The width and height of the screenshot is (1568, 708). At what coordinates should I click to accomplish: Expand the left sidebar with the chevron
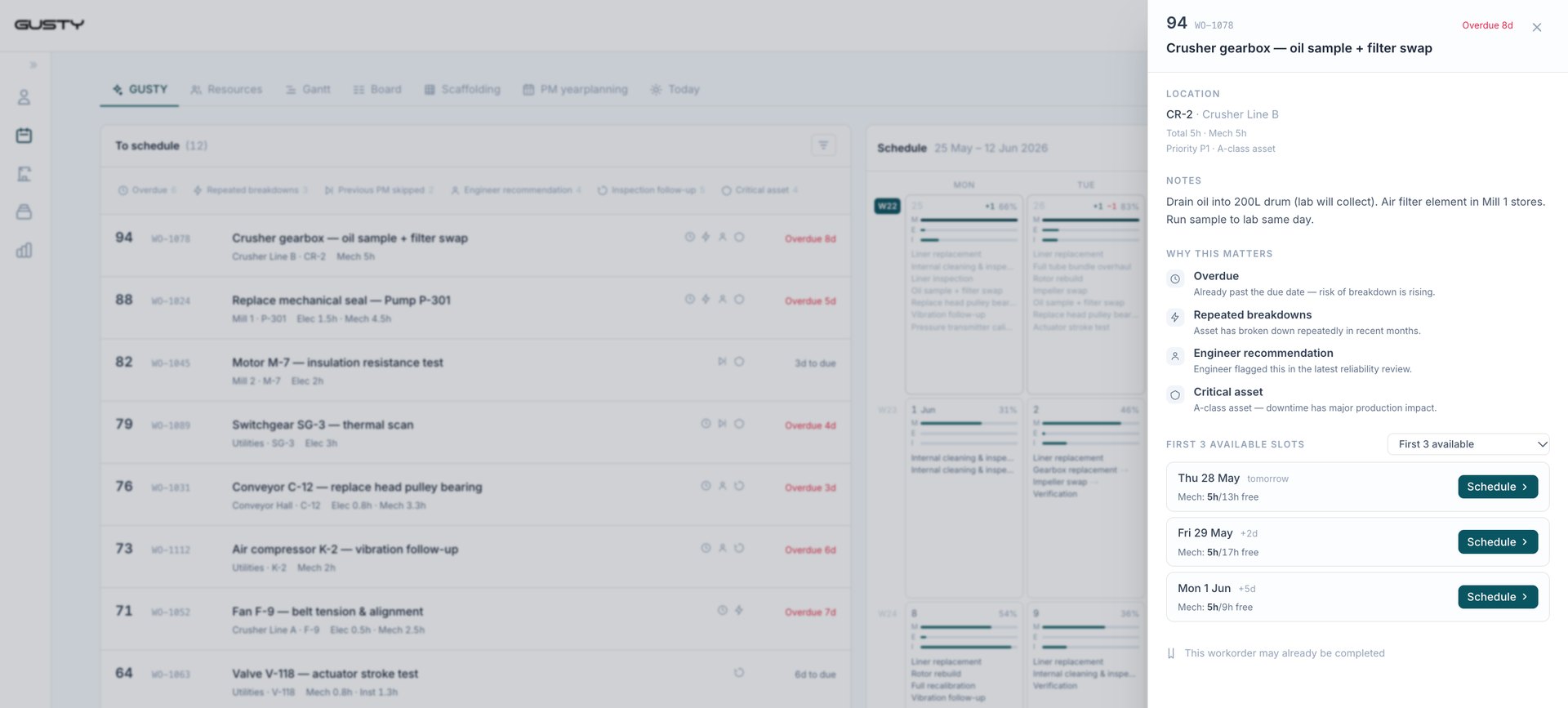coord(33,65)
